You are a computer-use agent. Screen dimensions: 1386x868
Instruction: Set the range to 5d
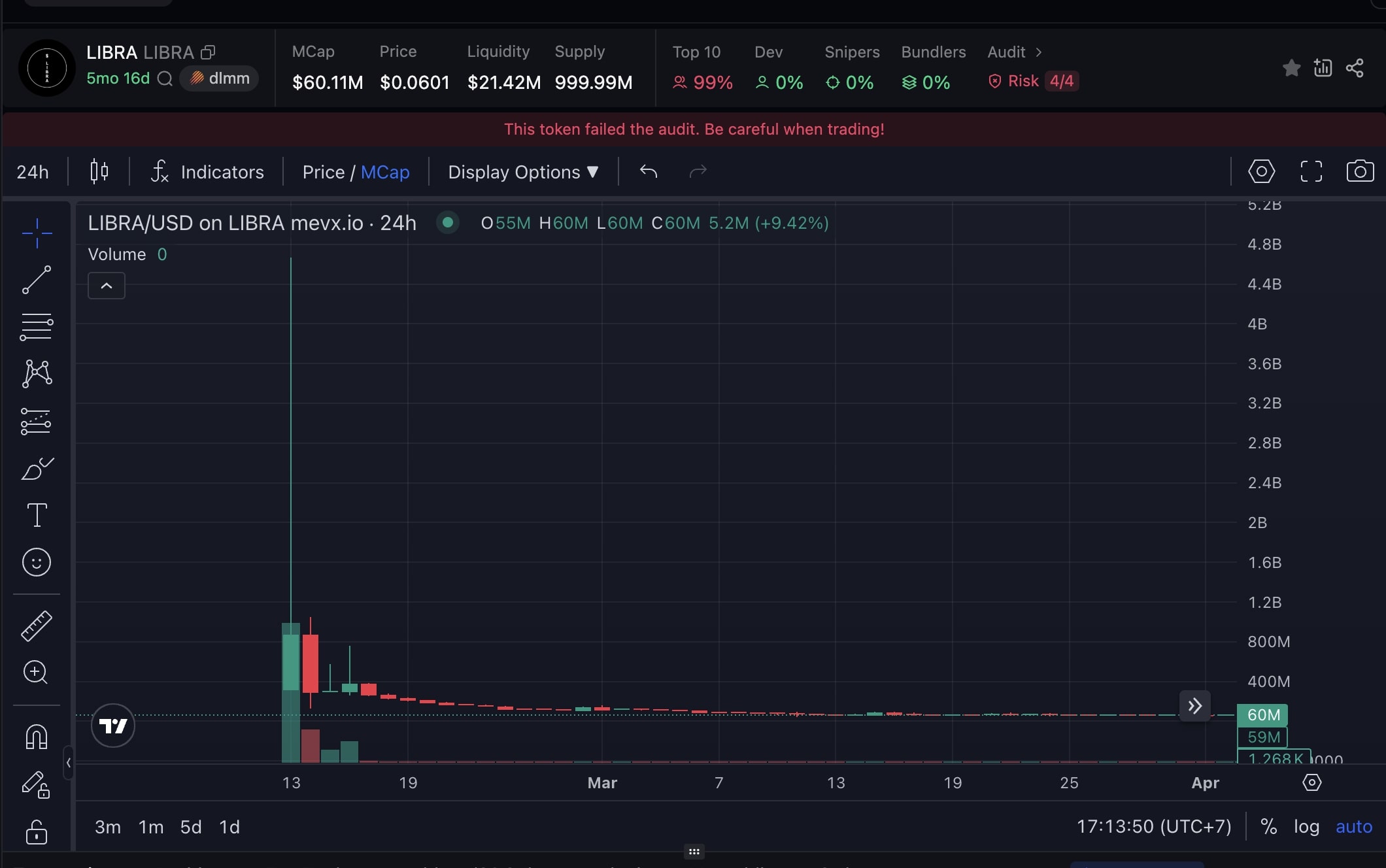point(191,827)
